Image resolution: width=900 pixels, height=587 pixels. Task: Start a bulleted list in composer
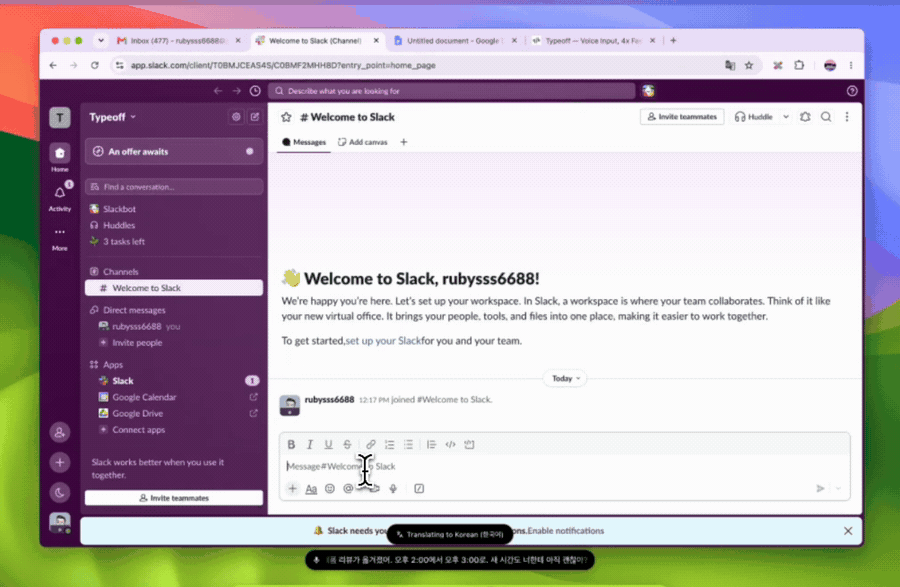pos(408,445)
